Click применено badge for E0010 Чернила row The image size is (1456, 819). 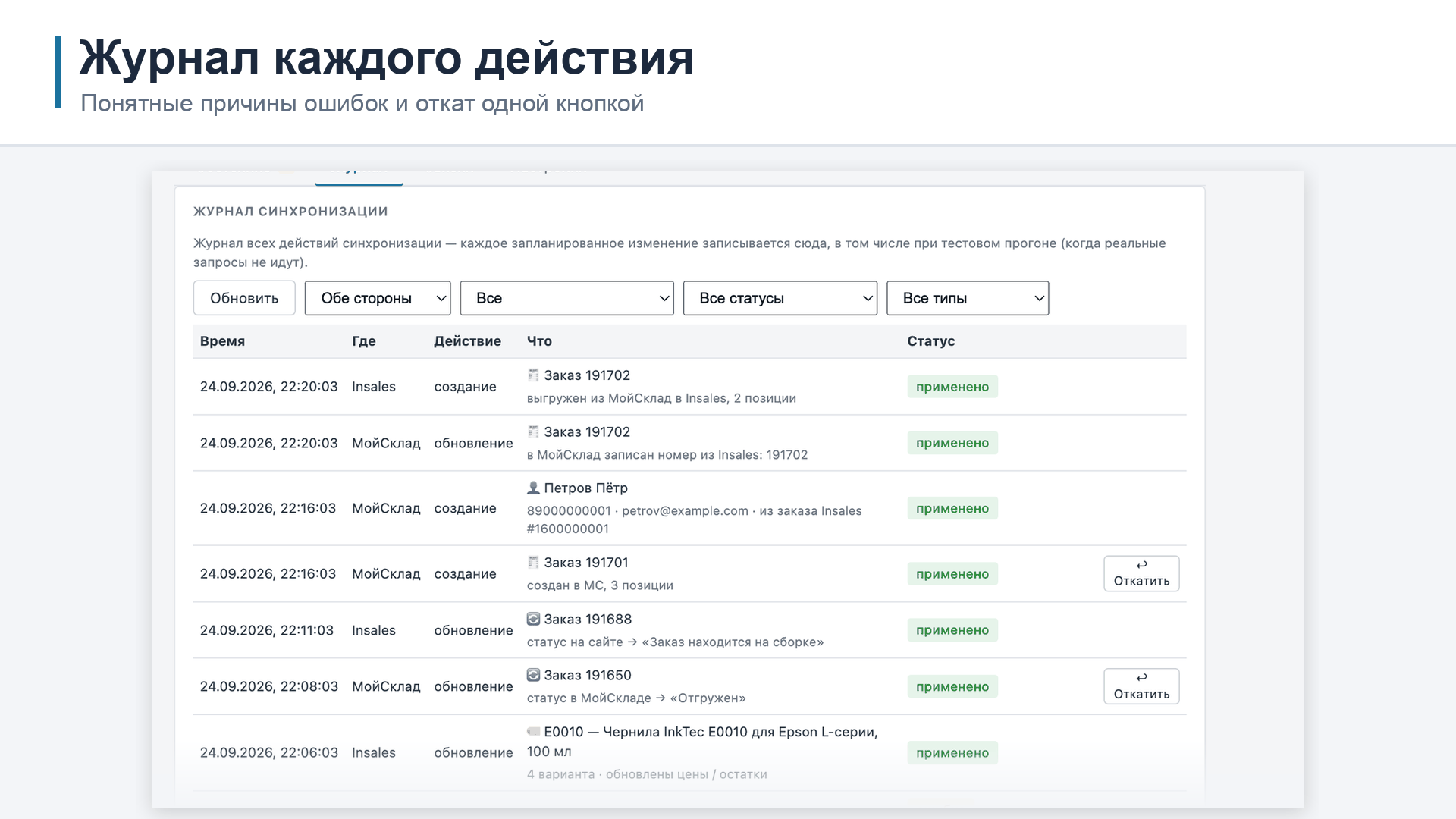[952, 753]
